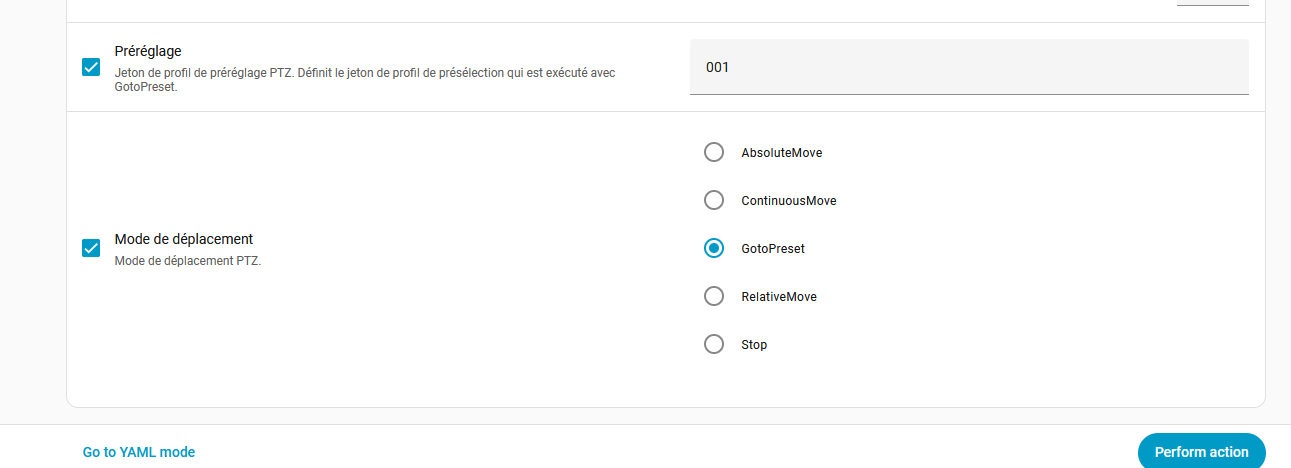Click the selected GotoPreset radio circle
Screen dimensions: 1291x468
click(714, 248)
